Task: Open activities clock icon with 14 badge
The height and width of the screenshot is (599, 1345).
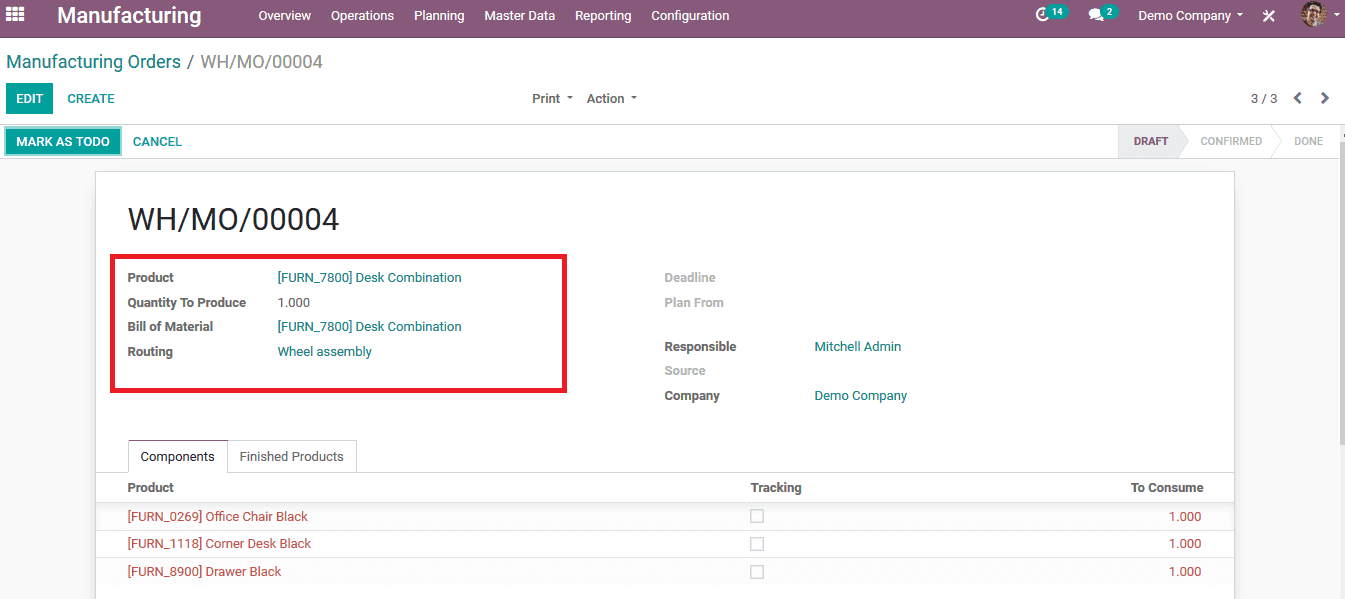Action: click(1050, 14)
